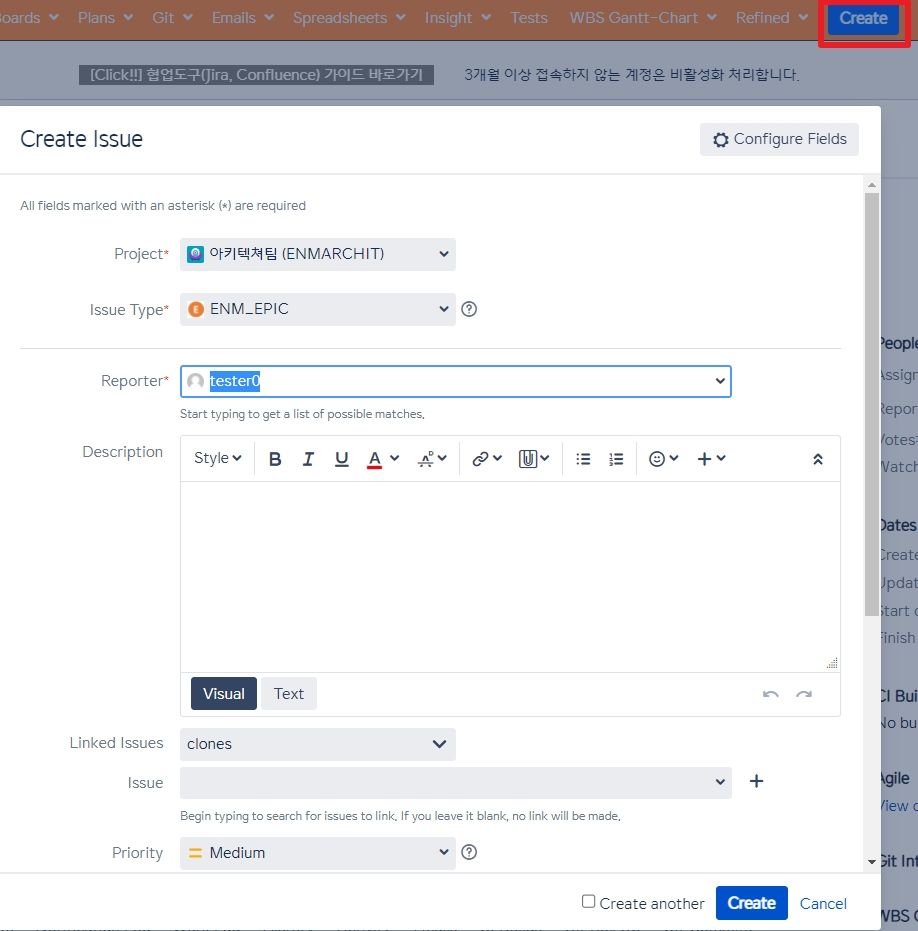Screen dimensions: 918x931
Task: Click the dialog vertical scrollbar
Action: click(872, 404)
